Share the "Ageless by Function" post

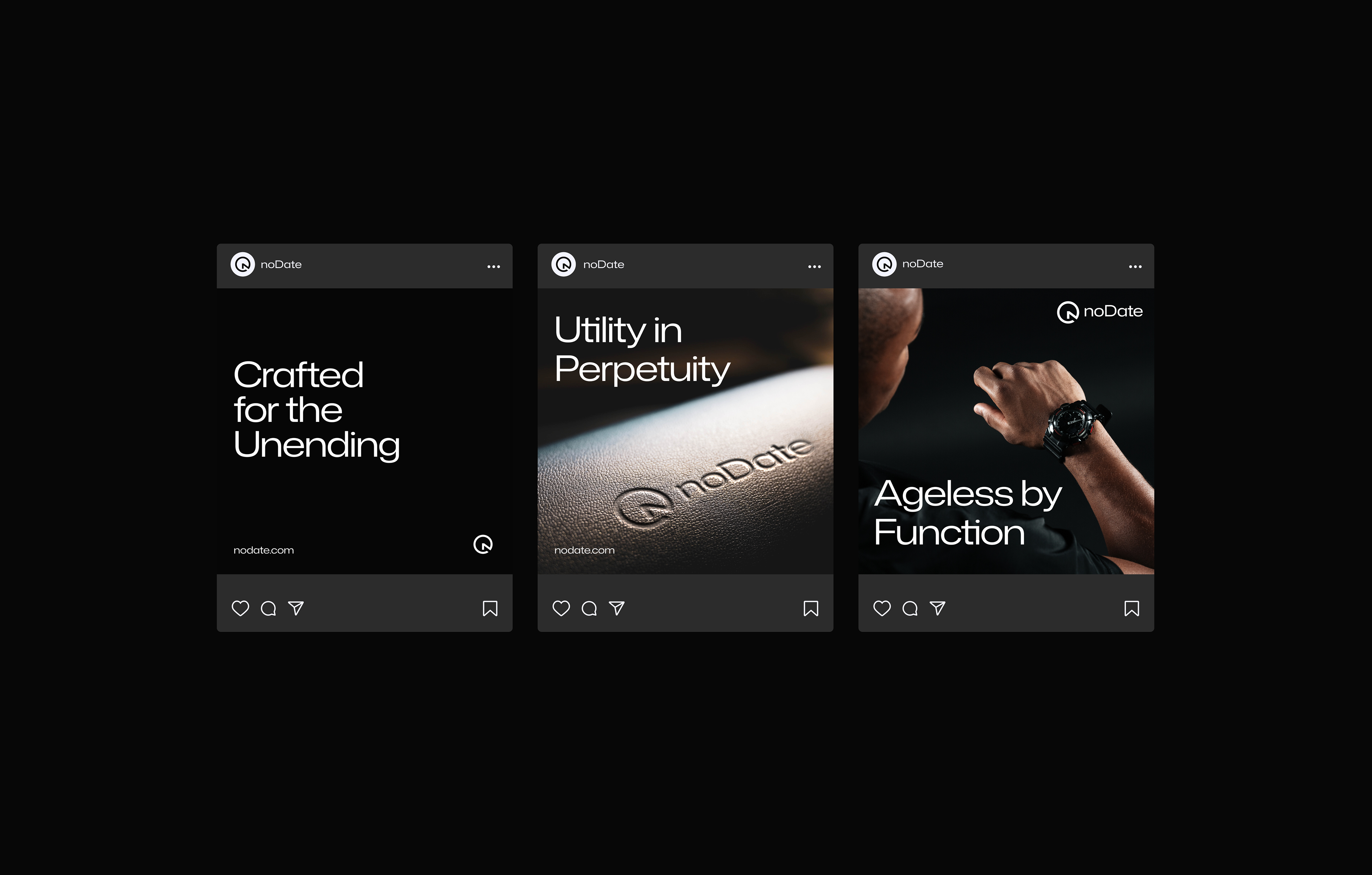[937, 608]
